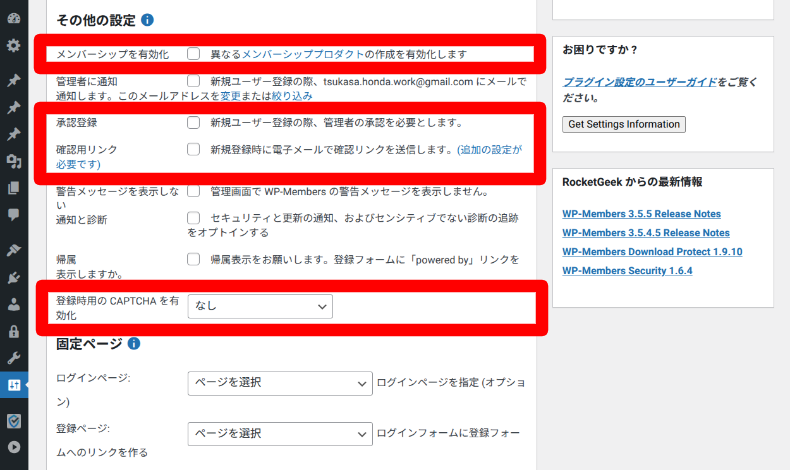Toggle the 確認用リンク checkbox
Image resolution: width=790 pixels, height=470 pixels.
[x=193, y=149]
